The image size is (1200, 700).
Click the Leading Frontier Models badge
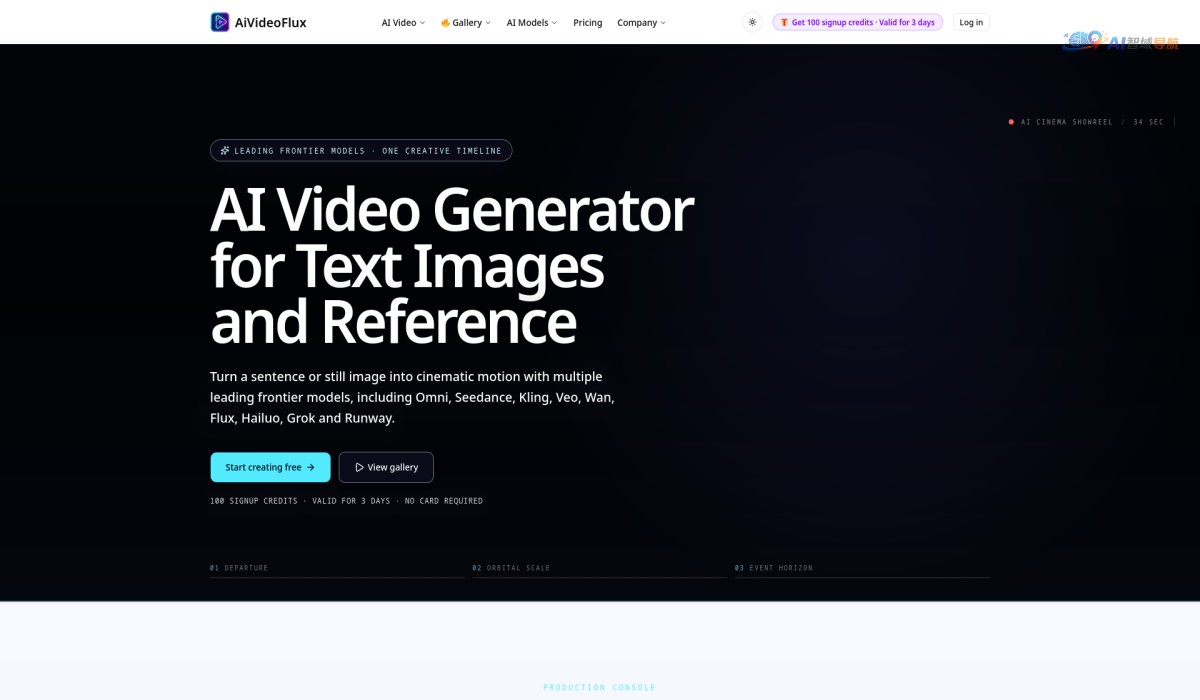pos(361,151)
